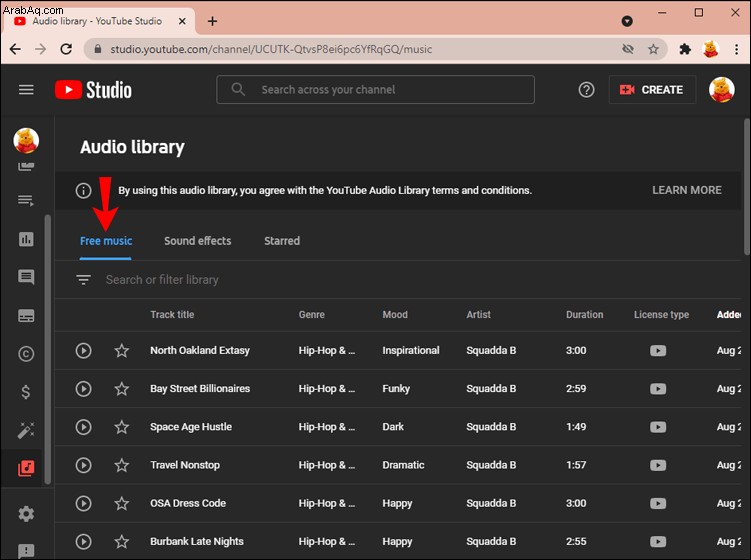Focus the Search or filter library field
The image size is (751, 560).
pyautogui.click(x=162, y=280)
